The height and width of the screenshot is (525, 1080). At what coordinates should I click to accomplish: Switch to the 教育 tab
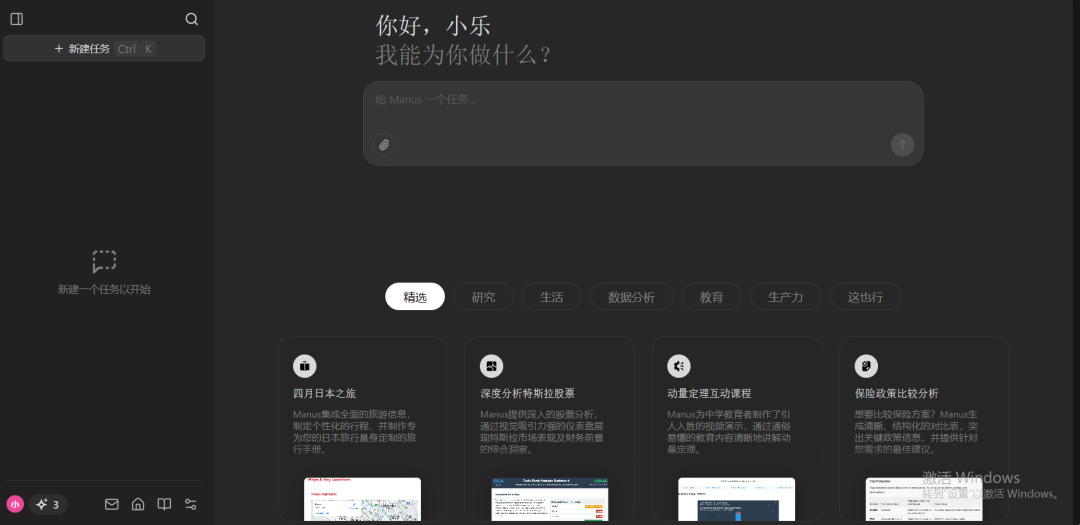pyautogui.click(x=712, y=297)
